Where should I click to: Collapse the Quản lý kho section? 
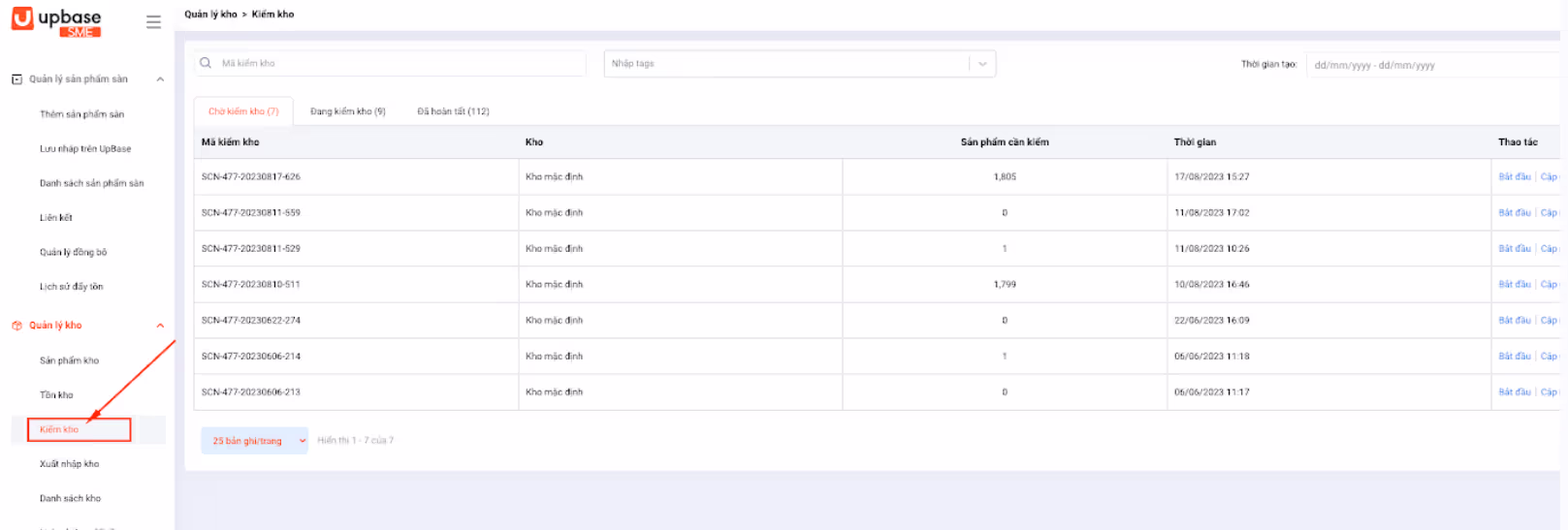(160, 326)
